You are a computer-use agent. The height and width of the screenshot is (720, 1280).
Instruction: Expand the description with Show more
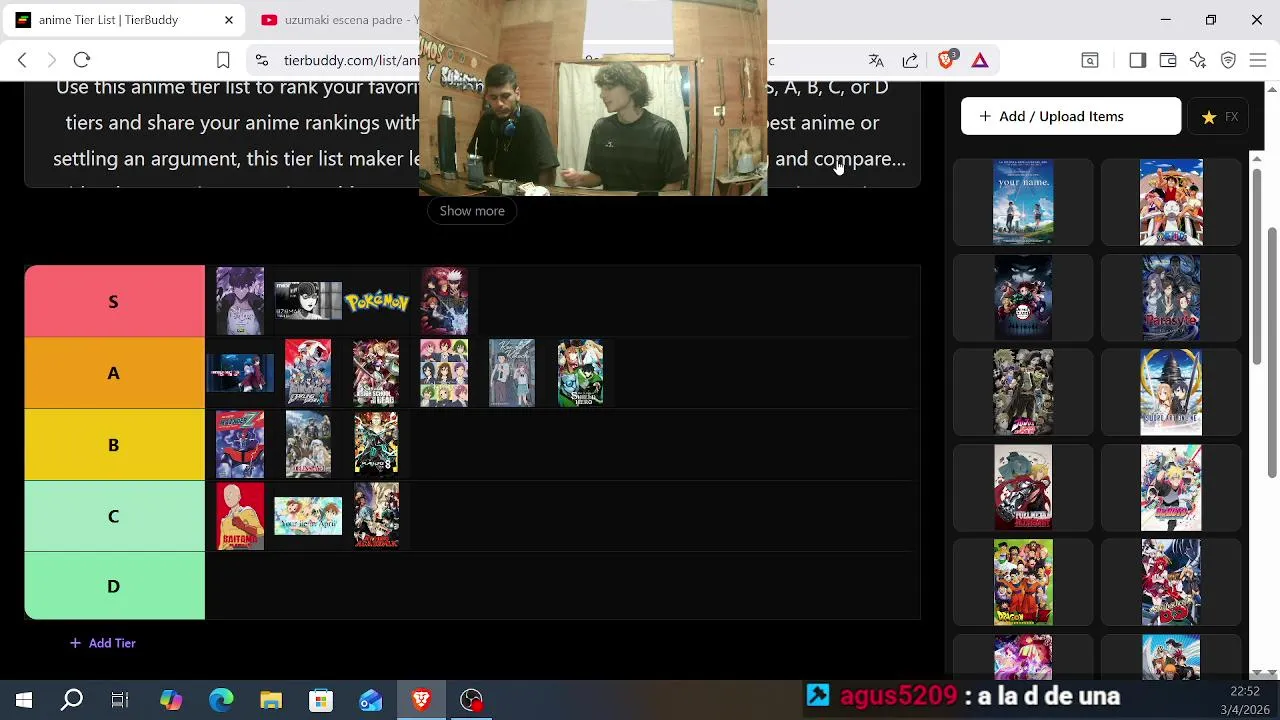(472, 211)
